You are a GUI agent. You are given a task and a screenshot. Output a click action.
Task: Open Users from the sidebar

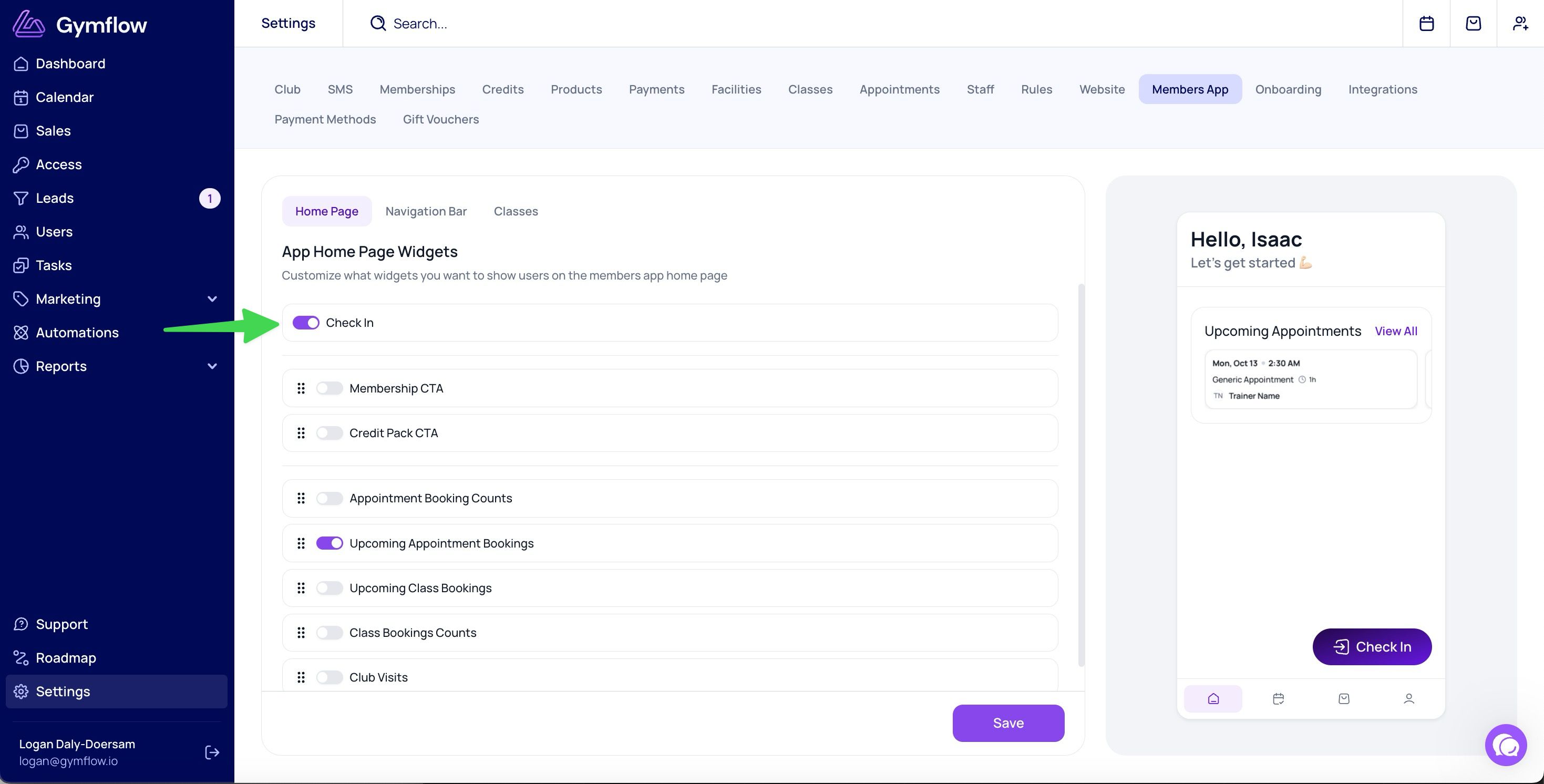coord(116,232)
